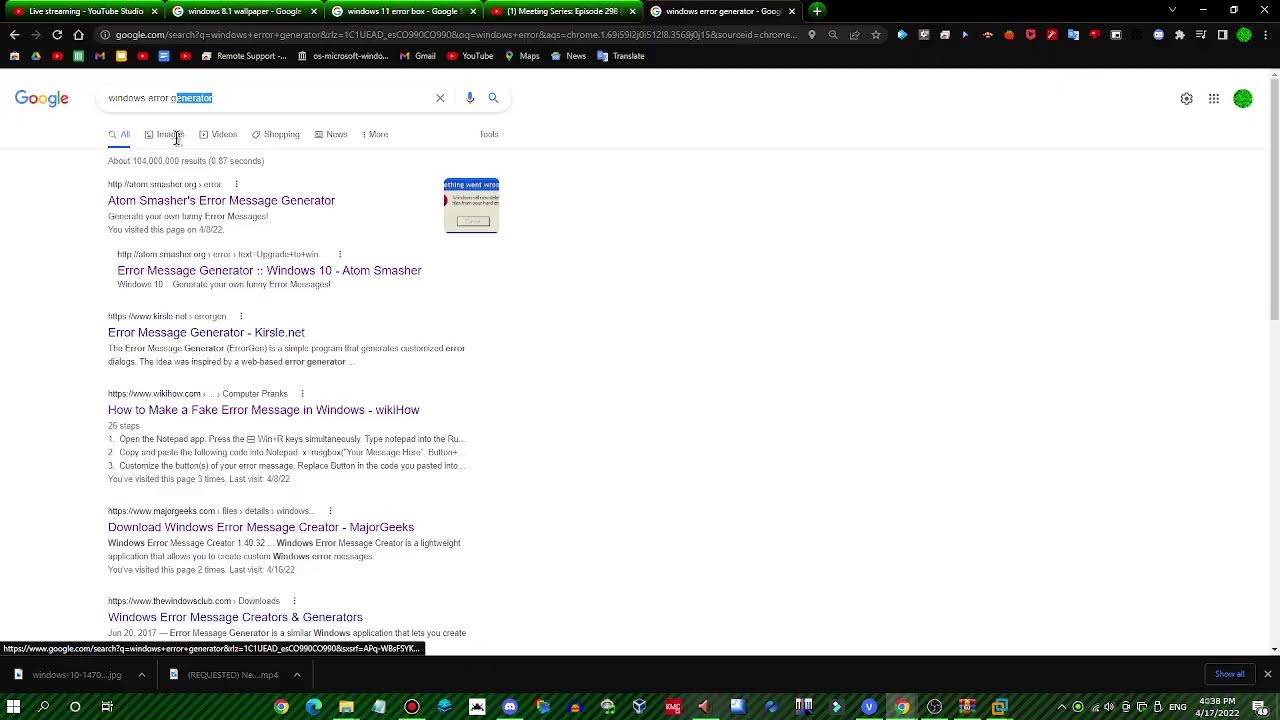Open How to Make a Fake Error Message link
Screen dimensions: 1280x720
[264, 410]
